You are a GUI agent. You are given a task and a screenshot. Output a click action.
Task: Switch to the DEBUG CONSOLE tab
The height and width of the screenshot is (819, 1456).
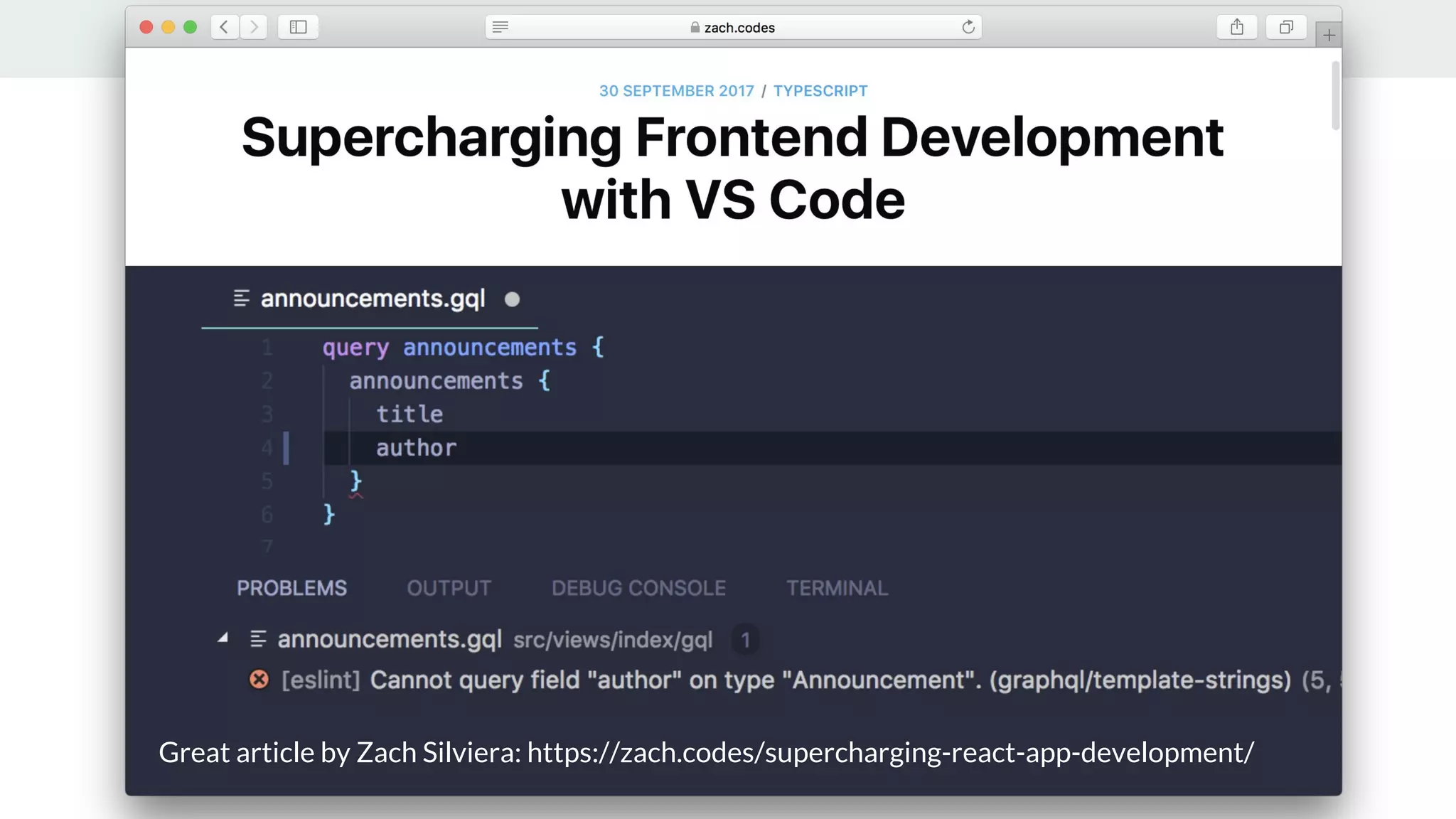638,588
